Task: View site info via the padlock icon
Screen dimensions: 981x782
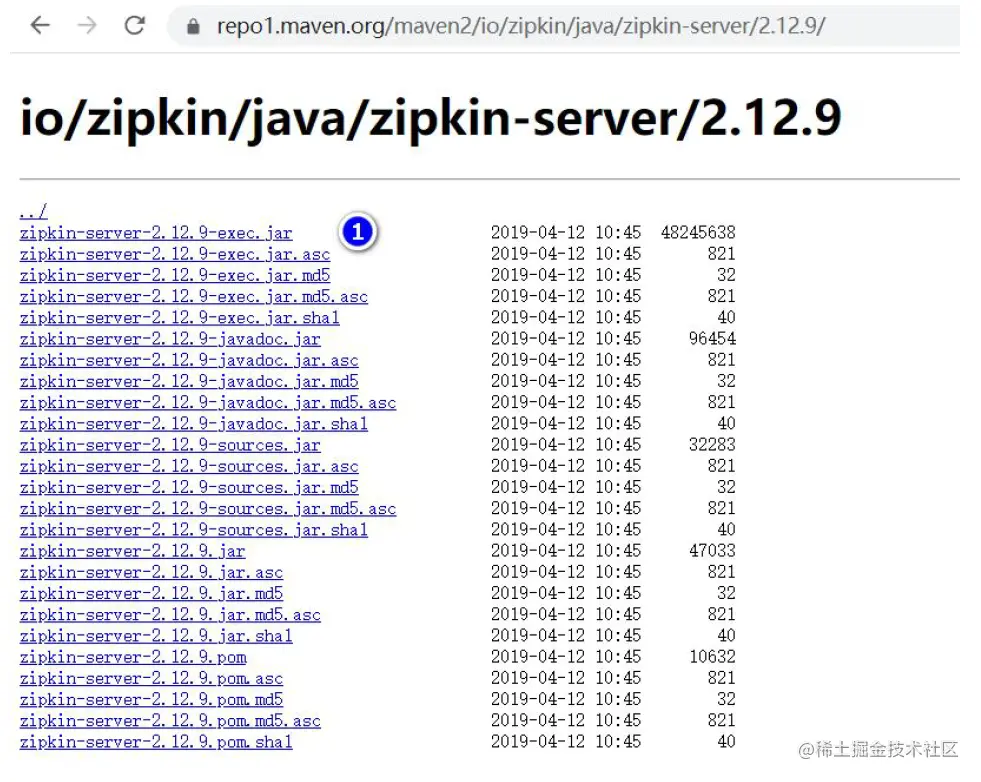Action: tap(193, 26)
